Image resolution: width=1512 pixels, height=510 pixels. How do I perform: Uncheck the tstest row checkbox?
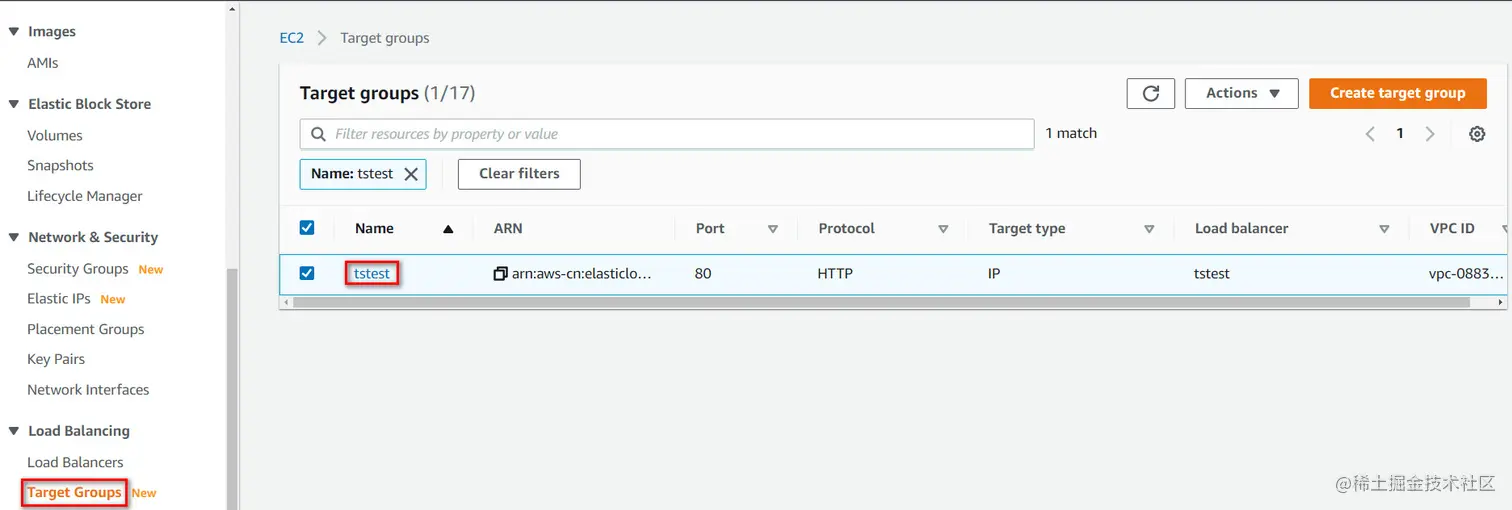(x=307, y=273)
